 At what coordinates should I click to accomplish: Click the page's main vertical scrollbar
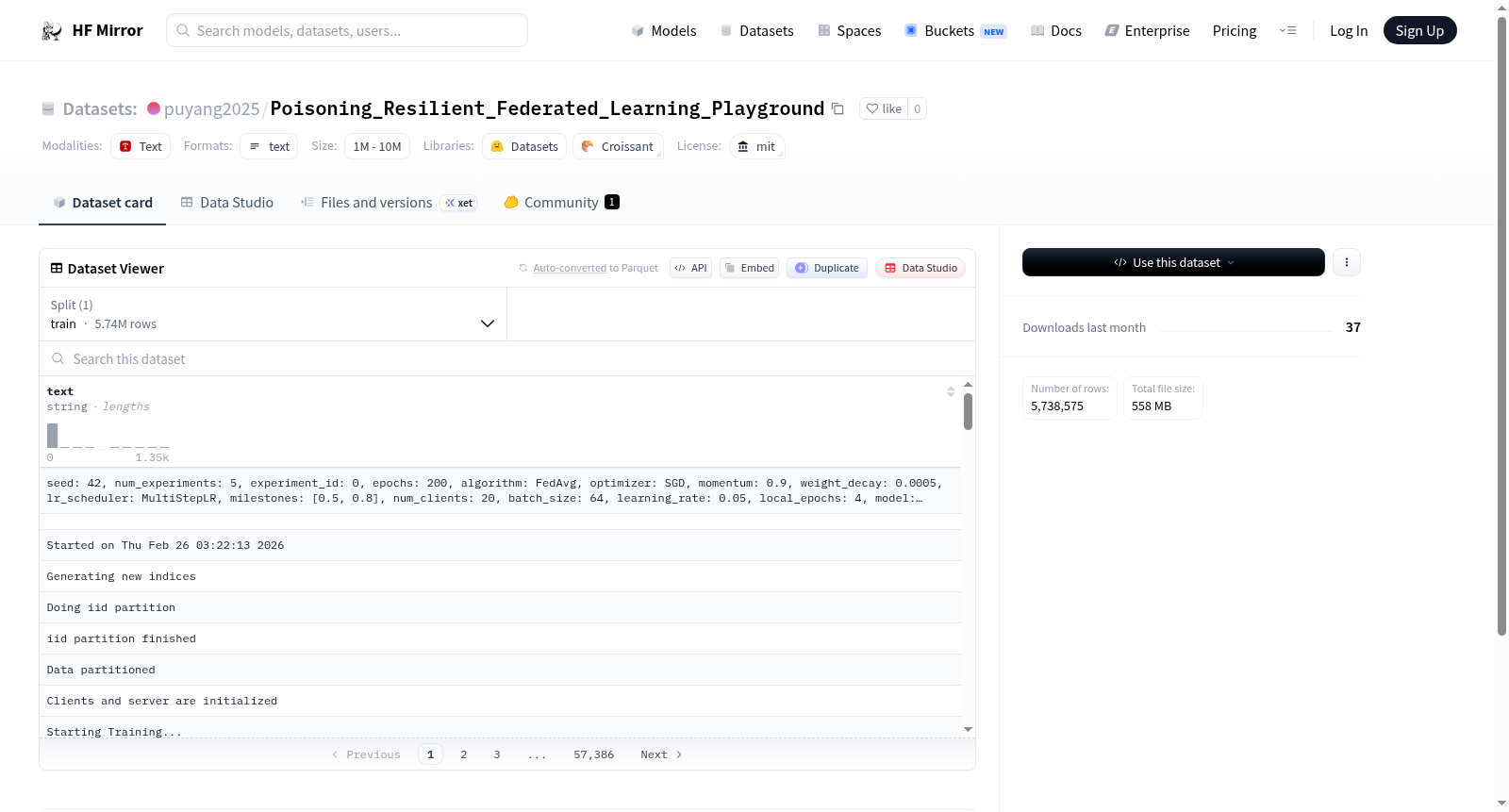[1501, 326]
